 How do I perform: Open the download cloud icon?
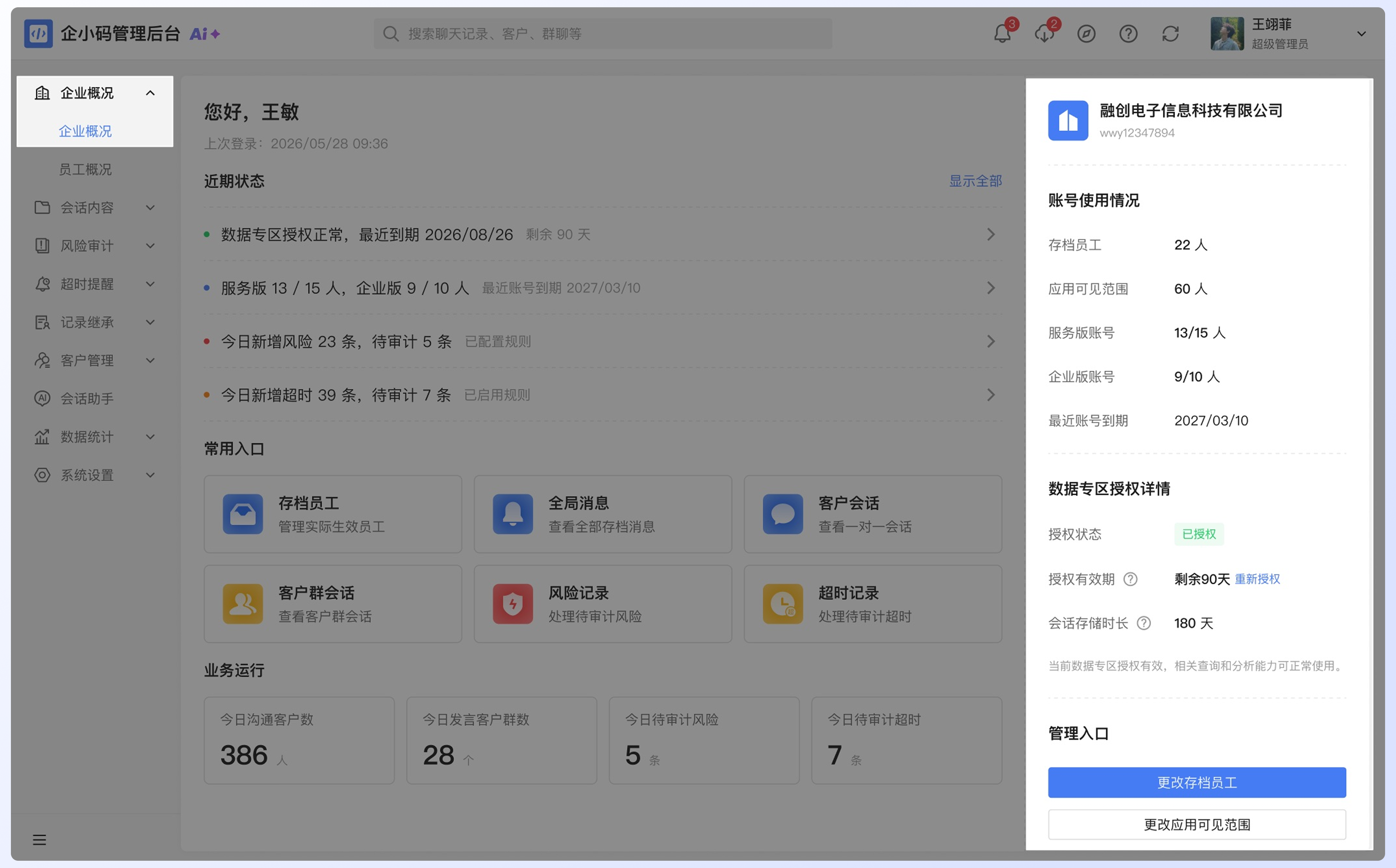(1044, 33)
